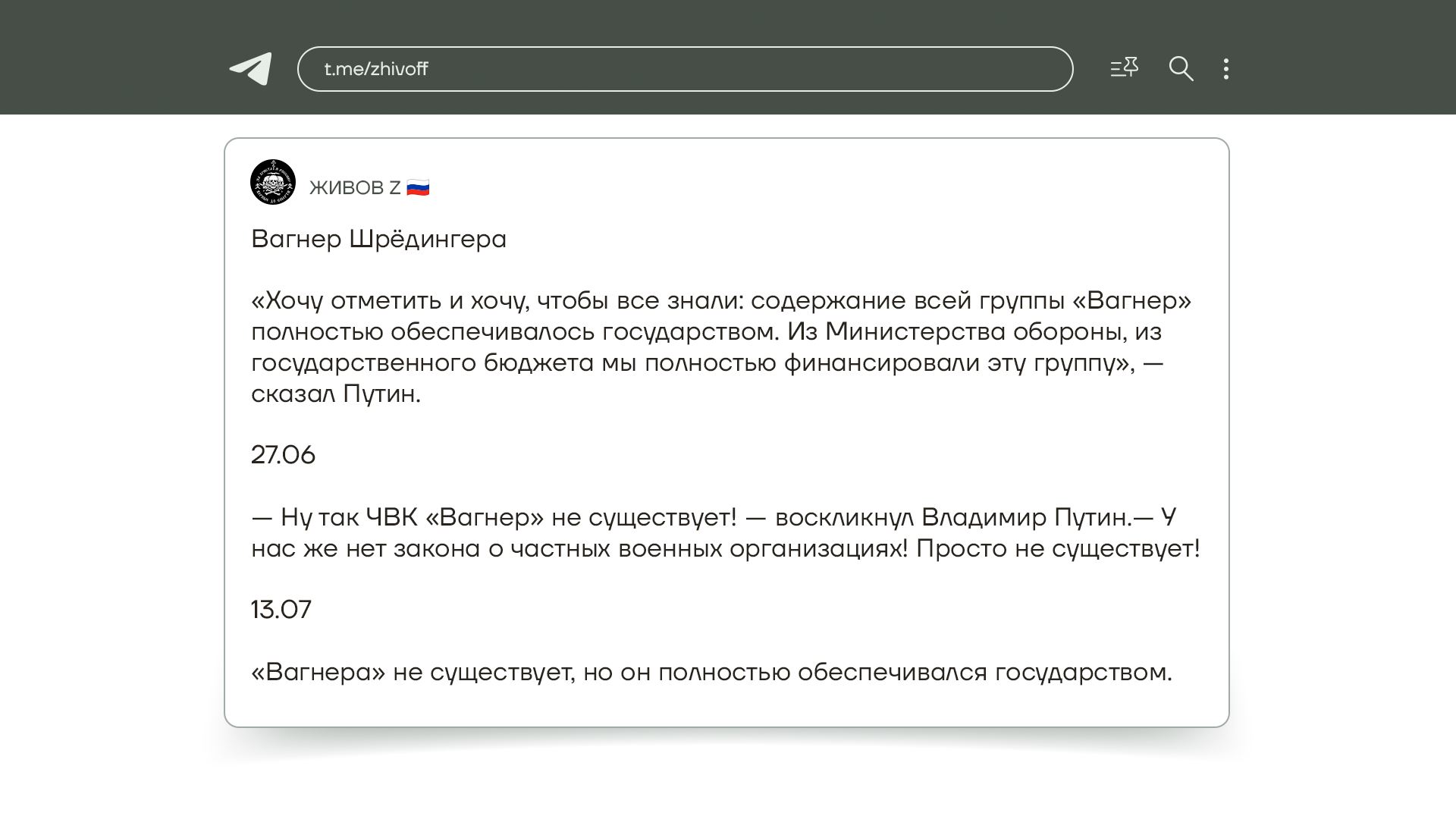Click the Telegram paper plane logo
1456x819 pixels.
[x=251, y=69]
